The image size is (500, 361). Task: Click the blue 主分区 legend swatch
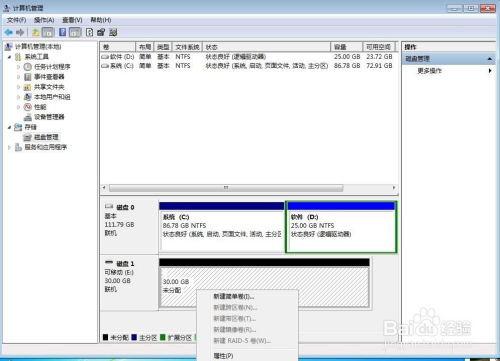click(x=134, y=337)
